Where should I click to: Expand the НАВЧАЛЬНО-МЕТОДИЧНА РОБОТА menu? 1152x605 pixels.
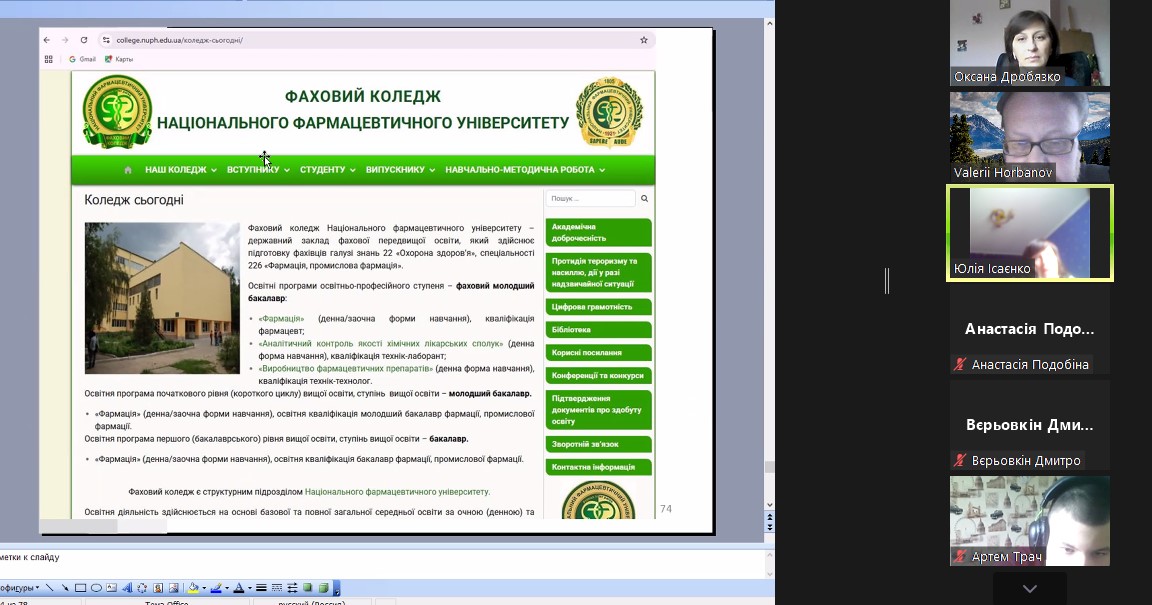[525, 170]
